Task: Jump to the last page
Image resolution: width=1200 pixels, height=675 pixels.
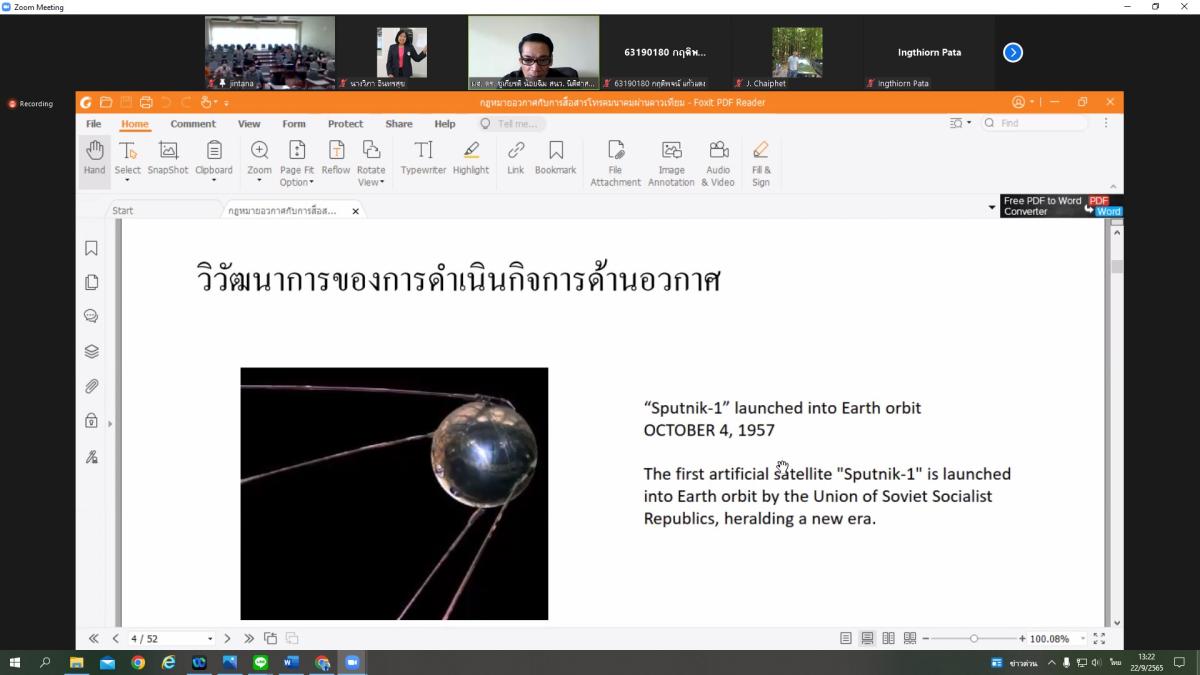Action: point(249,638)
